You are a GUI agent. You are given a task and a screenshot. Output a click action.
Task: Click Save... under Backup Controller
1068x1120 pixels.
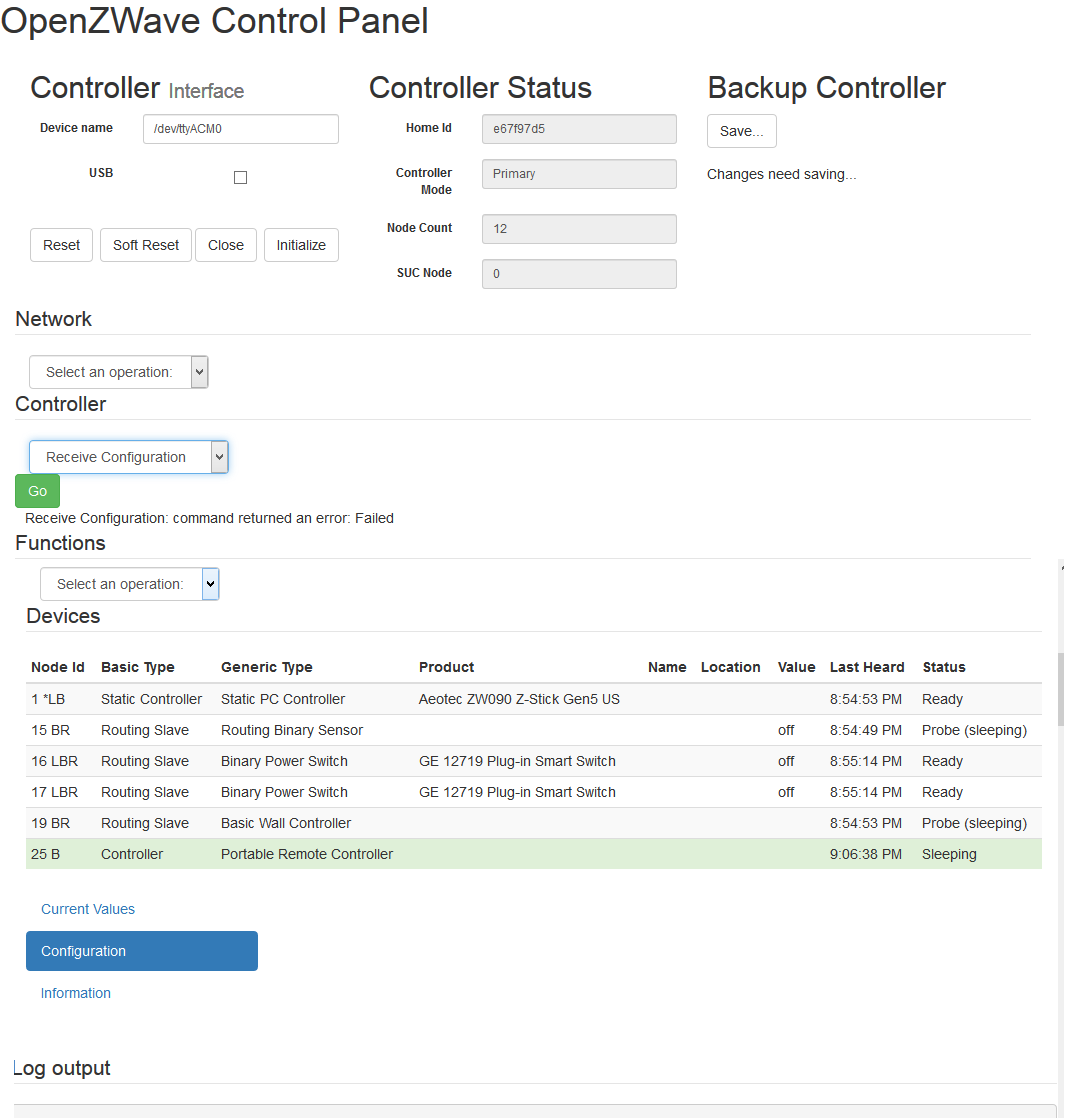(x=741, y=130)
